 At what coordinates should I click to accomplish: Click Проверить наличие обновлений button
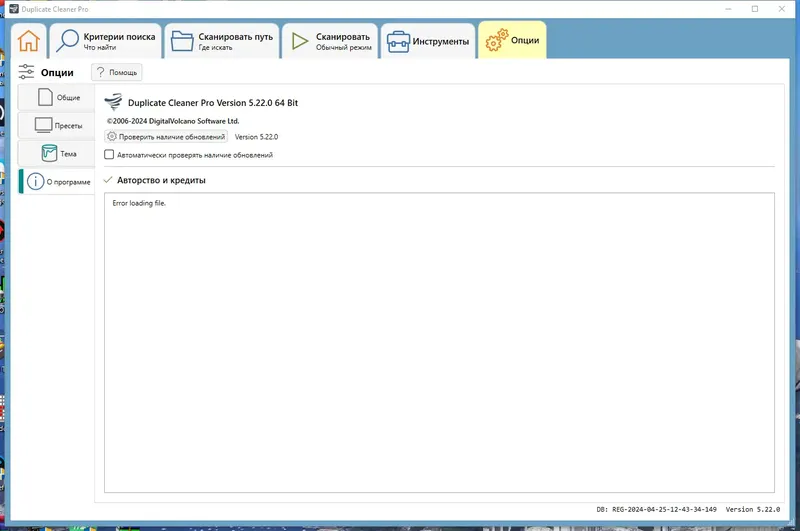coord(166,137)
